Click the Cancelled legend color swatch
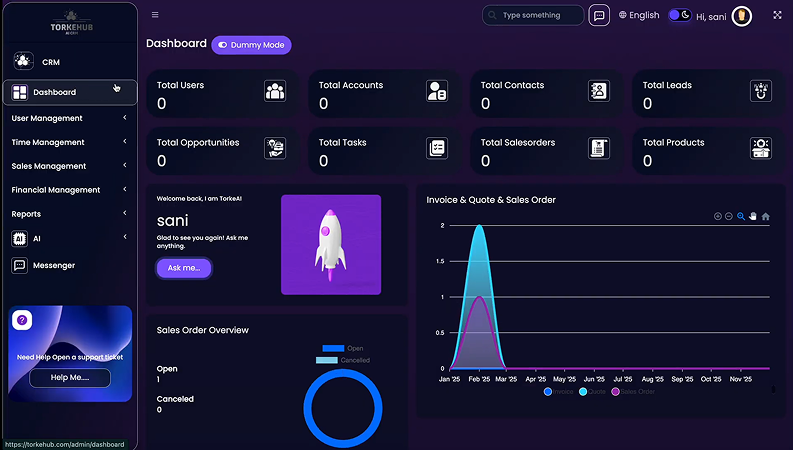Screen dimensions: 793x450 (327, 360)
